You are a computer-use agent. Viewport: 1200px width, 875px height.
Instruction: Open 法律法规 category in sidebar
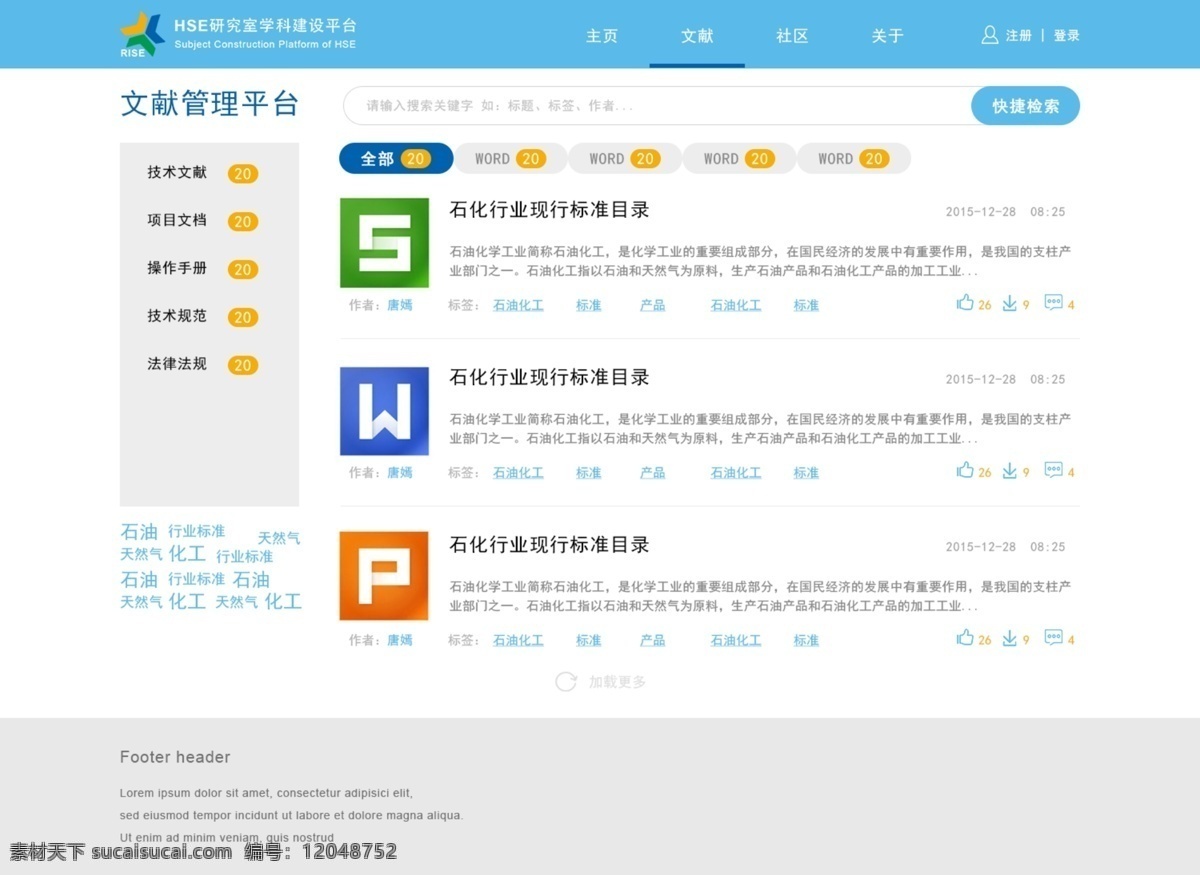coord(177,364)
